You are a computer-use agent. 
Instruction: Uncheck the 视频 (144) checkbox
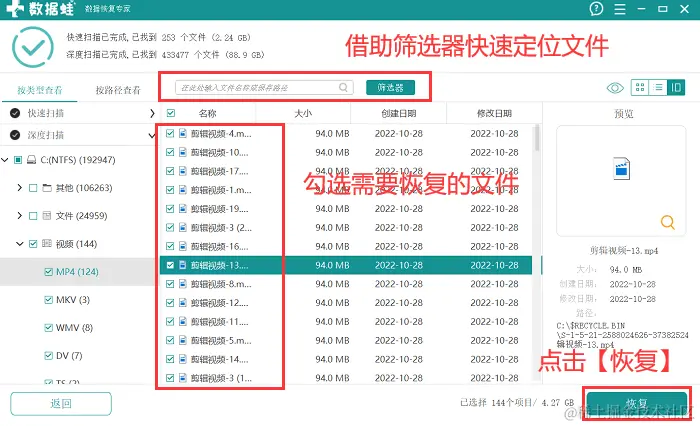(x=33, y=244)
